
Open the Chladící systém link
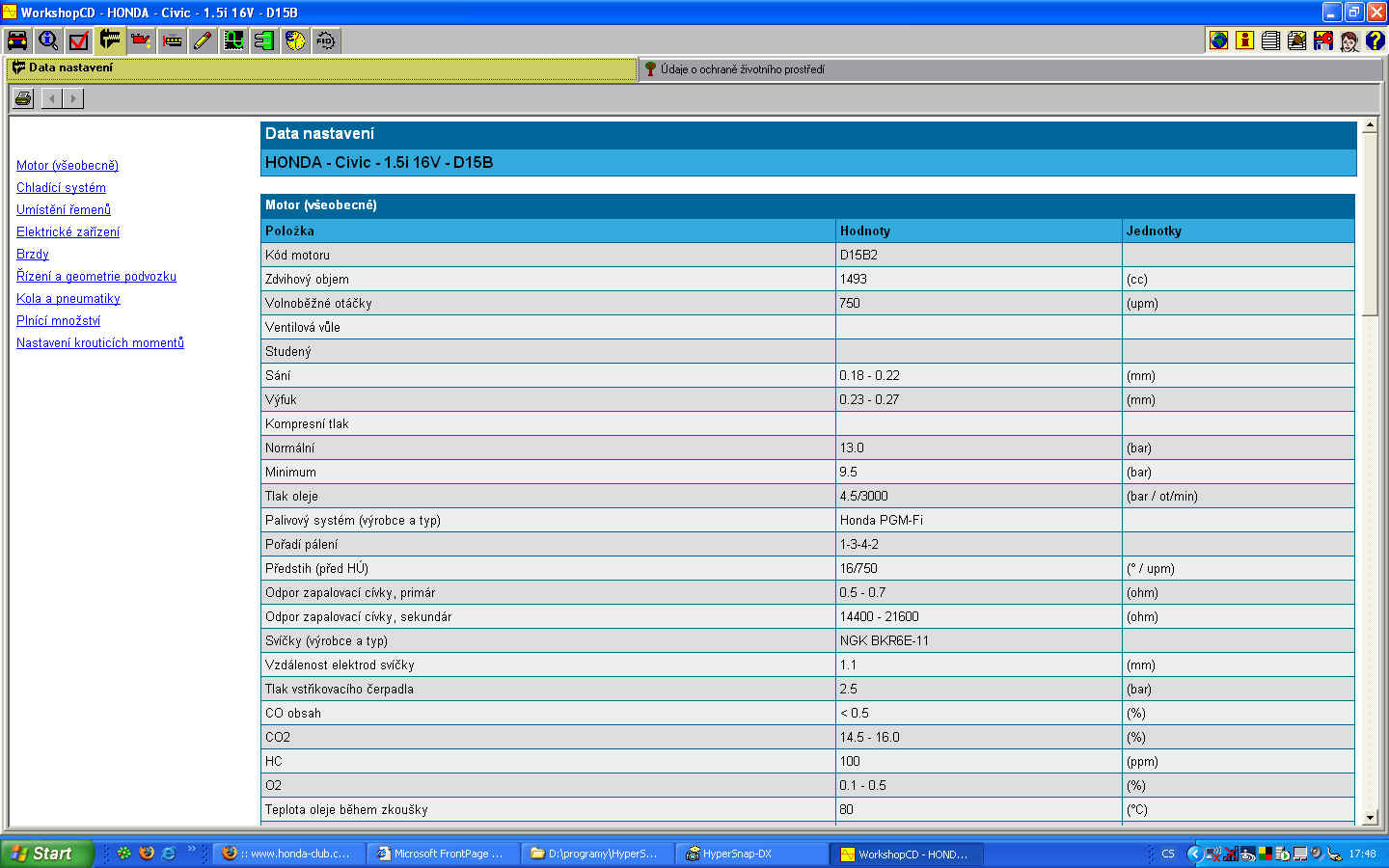tap(61, 188)
